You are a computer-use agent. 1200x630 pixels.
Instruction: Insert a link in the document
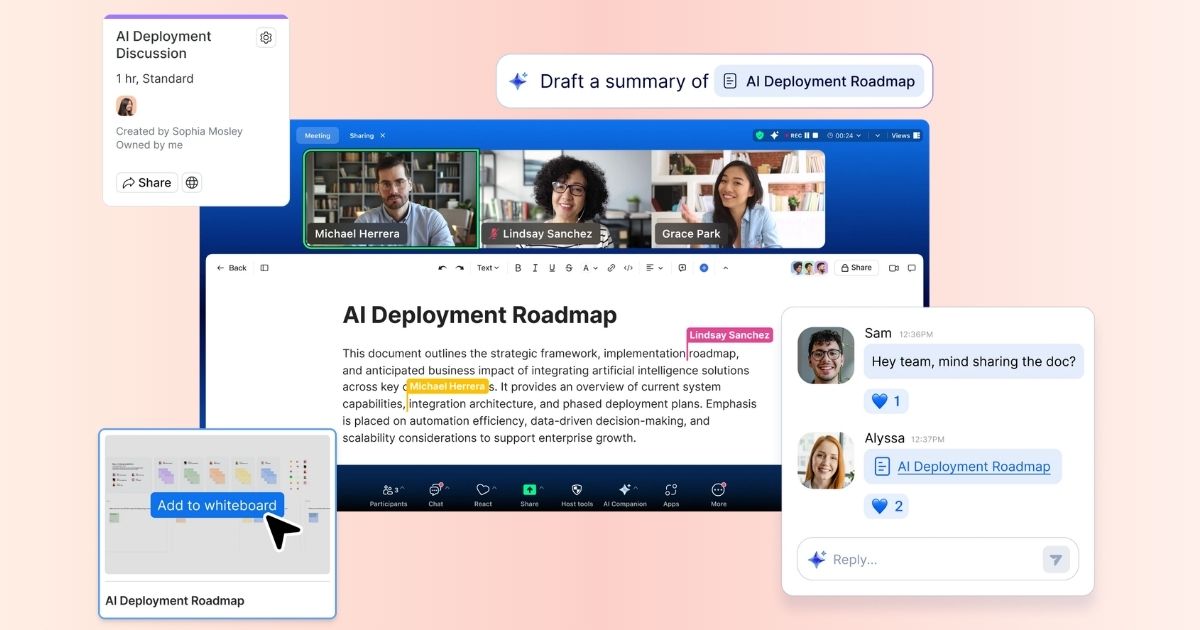pyautogui.click(x=611, y=268)
